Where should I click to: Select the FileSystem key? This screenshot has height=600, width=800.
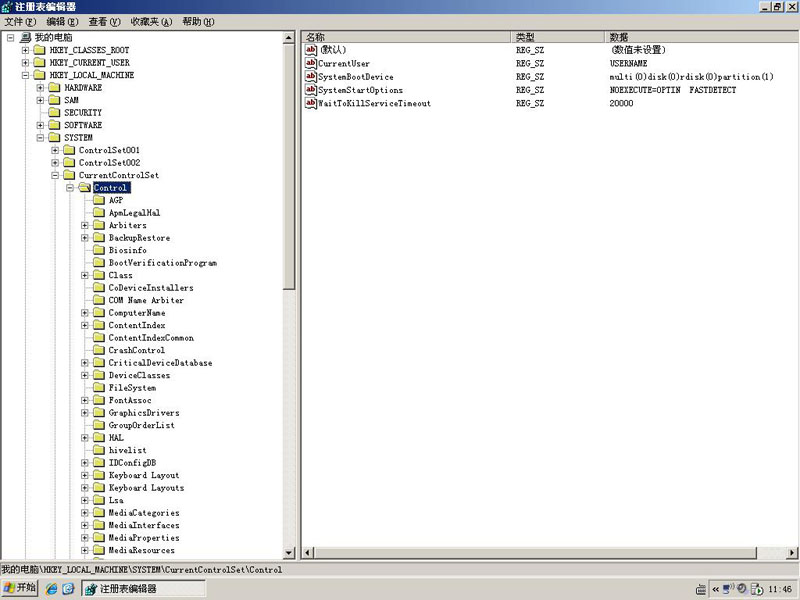132,388
